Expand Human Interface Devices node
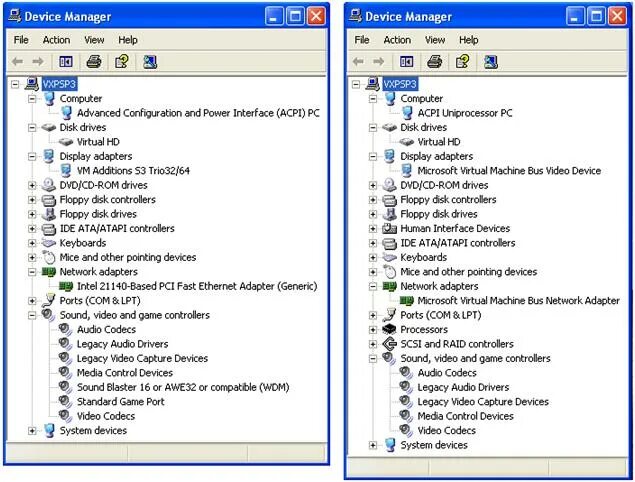Viewport: 635px width, 482px height. click(373, 228)
